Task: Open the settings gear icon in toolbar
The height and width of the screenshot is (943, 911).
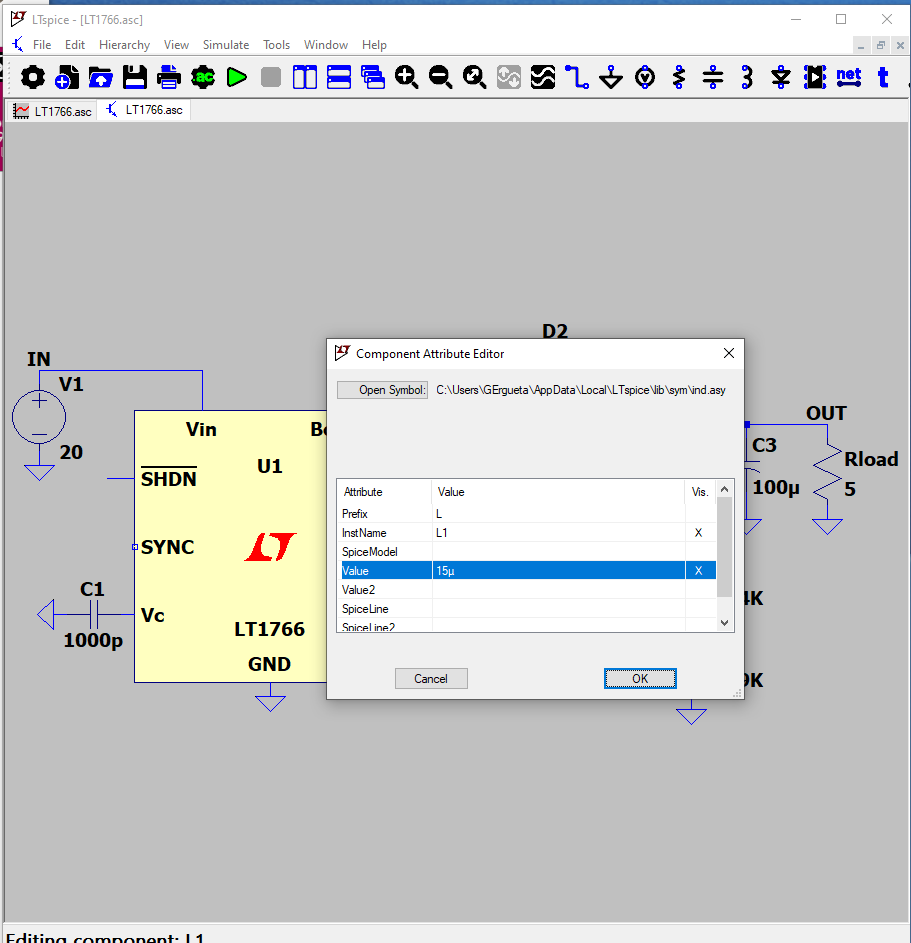Action: pos(33,77)
